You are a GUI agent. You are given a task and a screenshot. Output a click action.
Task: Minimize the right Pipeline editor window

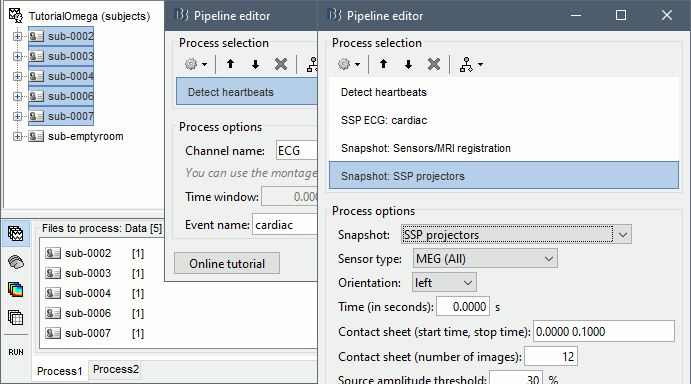tap(576, 15)
